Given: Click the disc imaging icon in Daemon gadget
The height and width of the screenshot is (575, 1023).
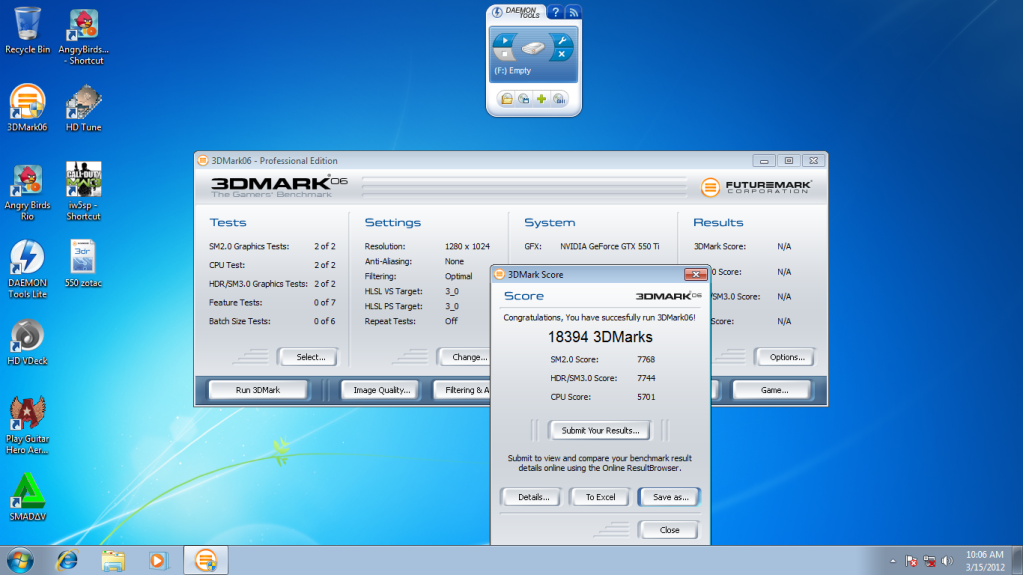Looking at the screenshot, I should [x=524, y=99].
